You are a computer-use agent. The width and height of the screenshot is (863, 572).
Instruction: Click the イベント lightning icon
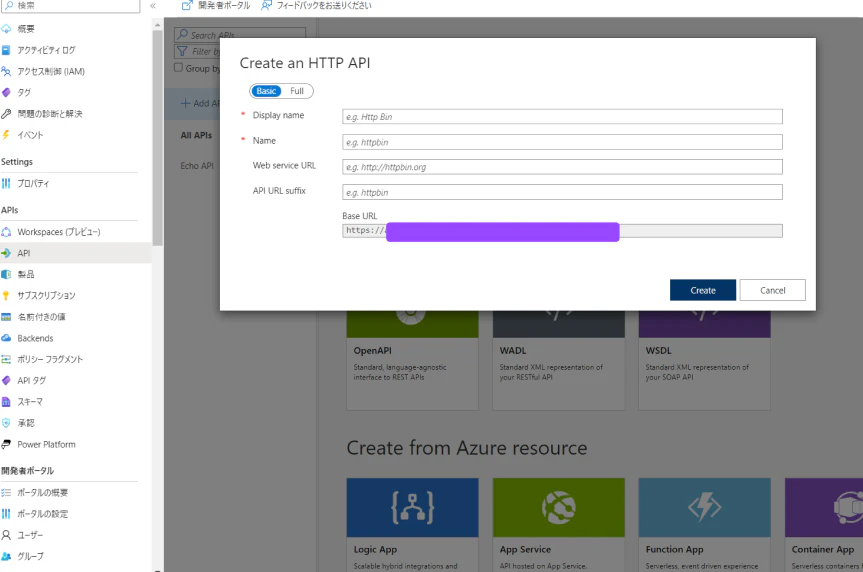6,135
